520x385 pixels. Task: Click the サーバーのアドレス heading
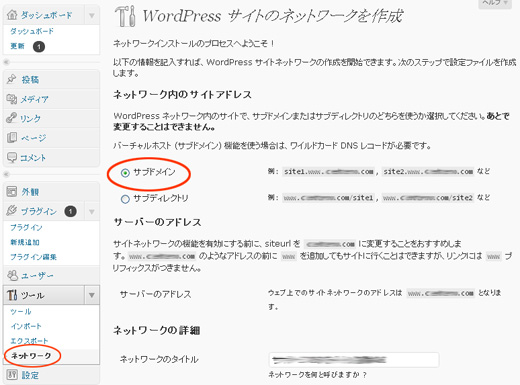(x=157, y=222)
